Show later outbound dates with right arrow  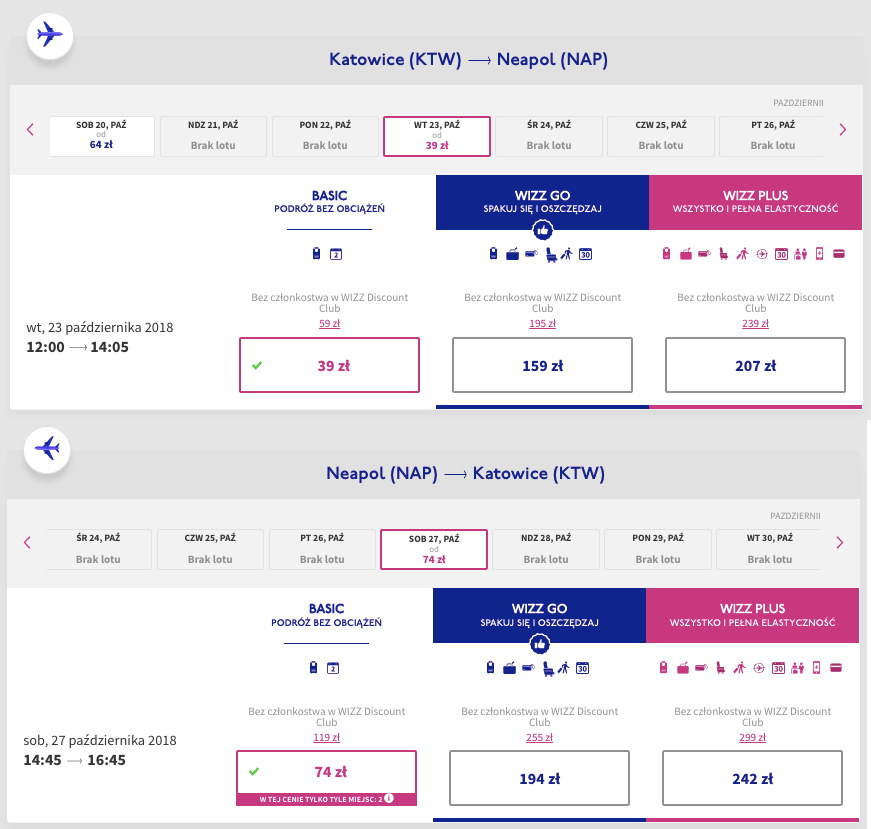(x=842, y=129)
